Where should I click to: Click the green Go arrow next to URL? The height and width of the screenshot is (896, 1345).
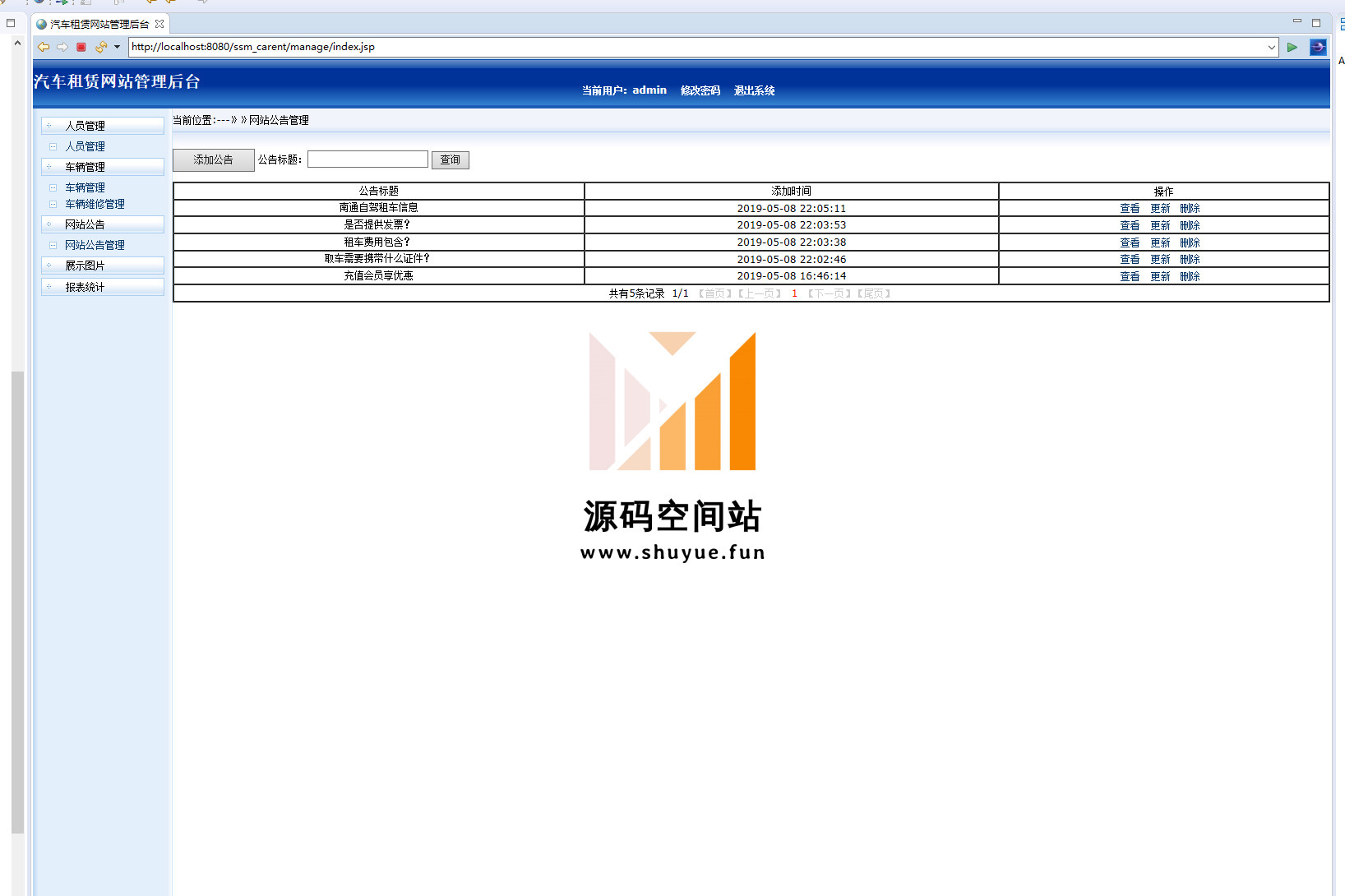coord(1292,47)
